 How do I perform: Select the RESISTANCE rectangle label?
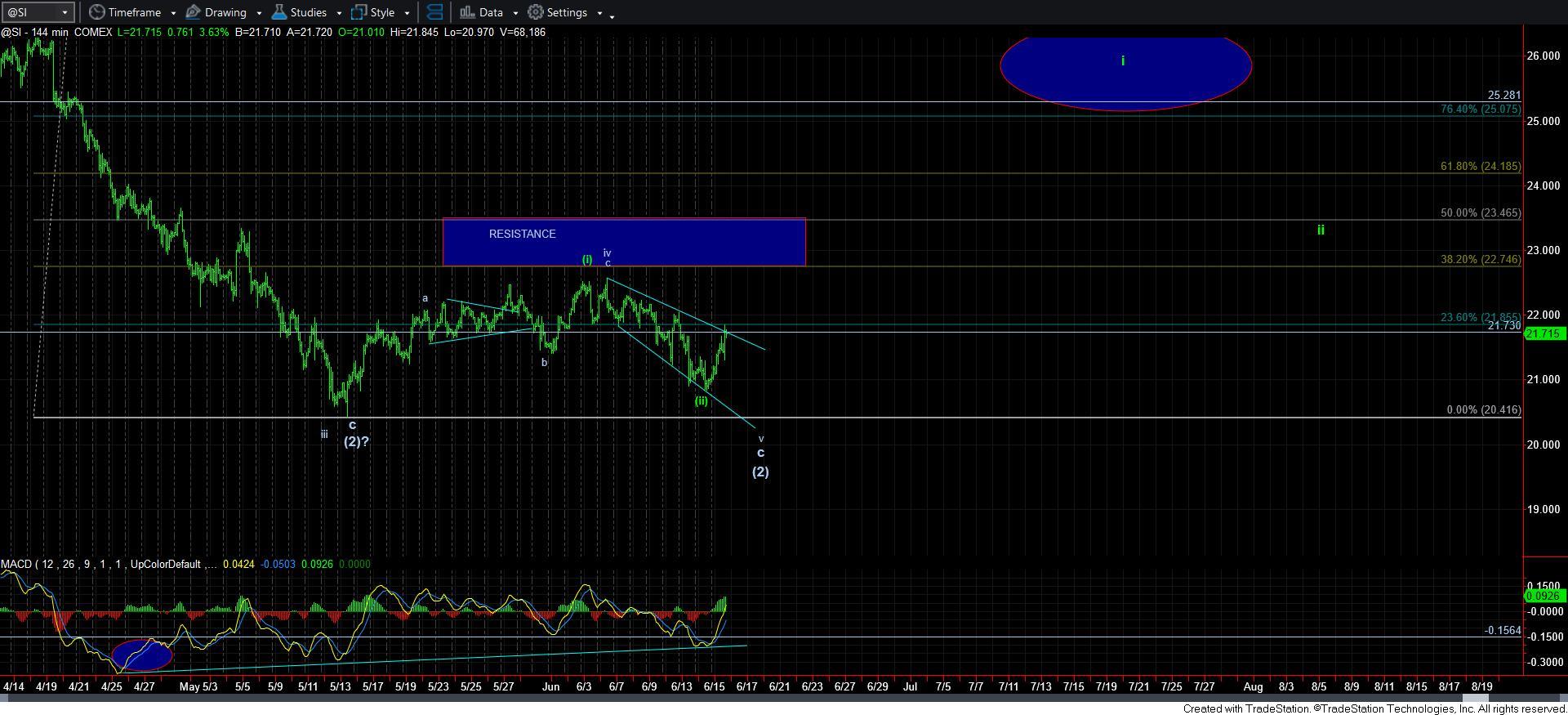[522, 234]
